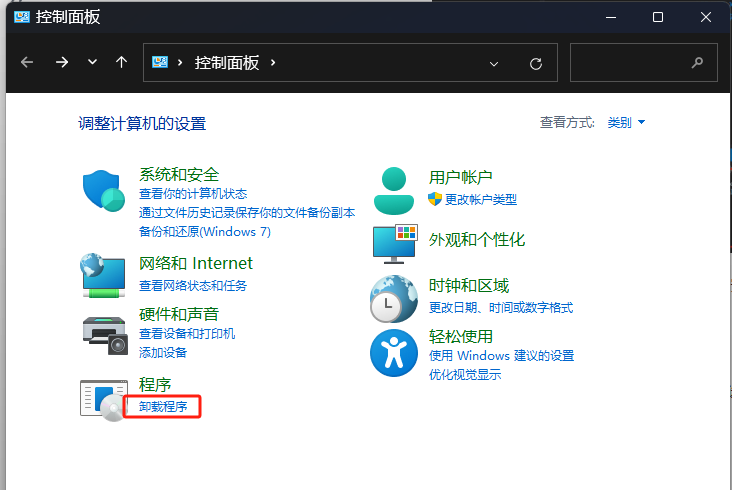Close the Control Panel window
This screenshot has width=732, height=490.
click(x=706, y=17)
